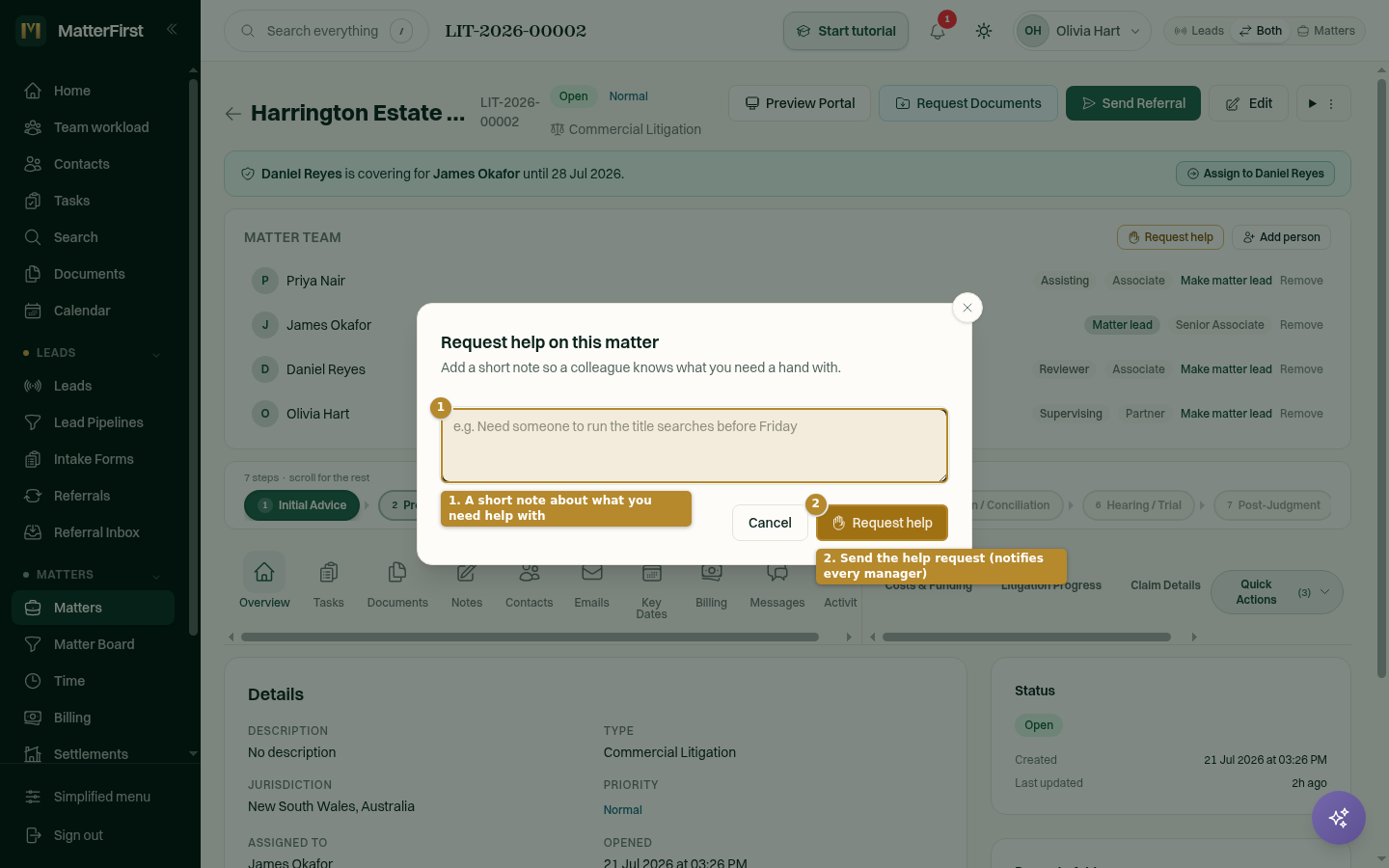
Task: Switch view mode to Both
Action: click(1261, 31)
